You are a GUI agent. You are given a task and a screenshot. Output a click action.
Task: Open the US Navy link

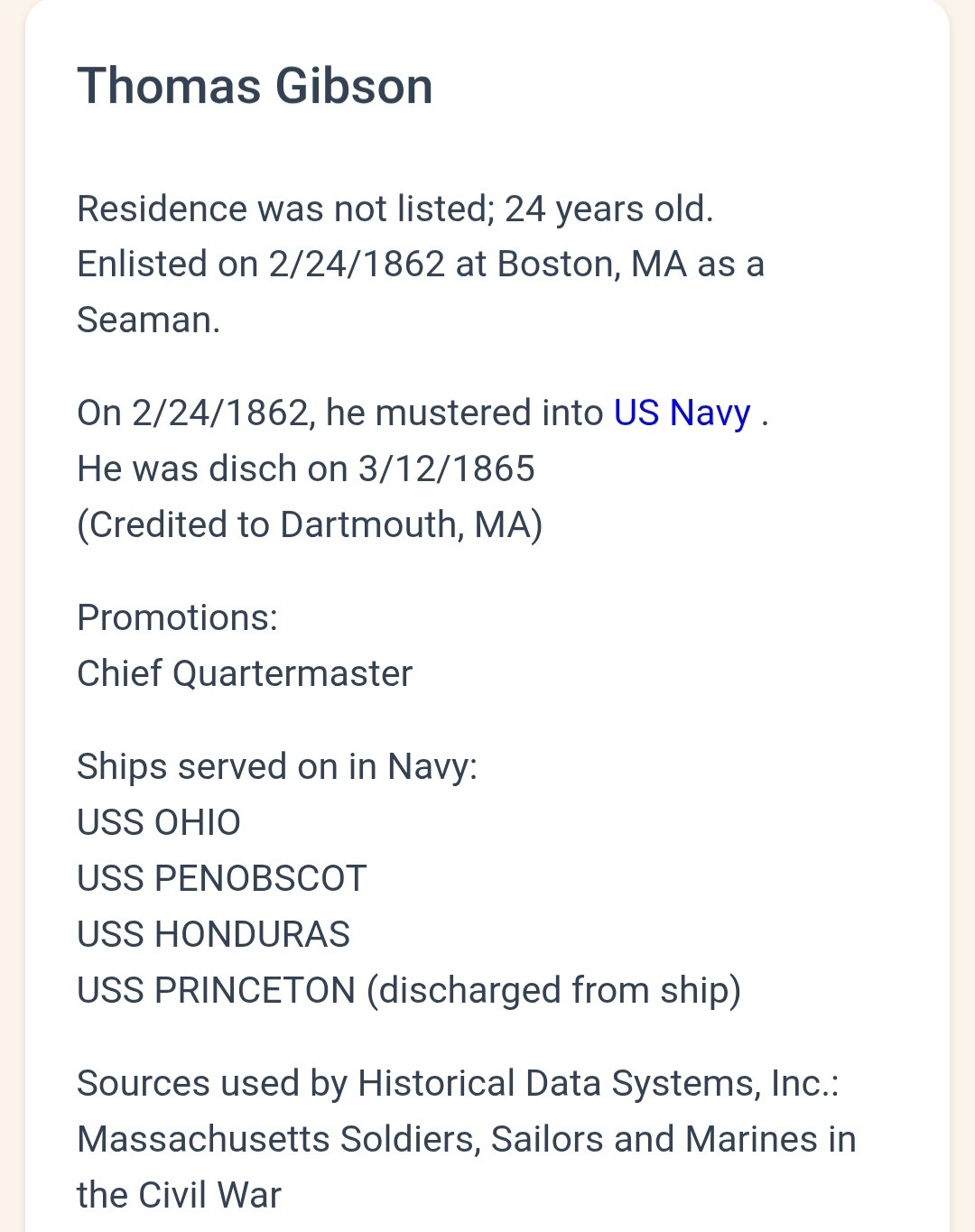pos(682,413)
